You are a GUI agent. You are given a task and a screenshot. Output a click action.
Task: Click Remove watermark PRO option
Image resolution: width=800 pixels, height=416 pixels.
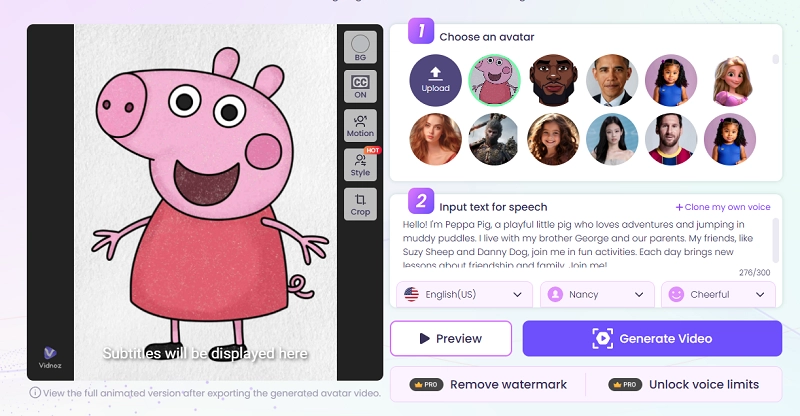(488, 384)
